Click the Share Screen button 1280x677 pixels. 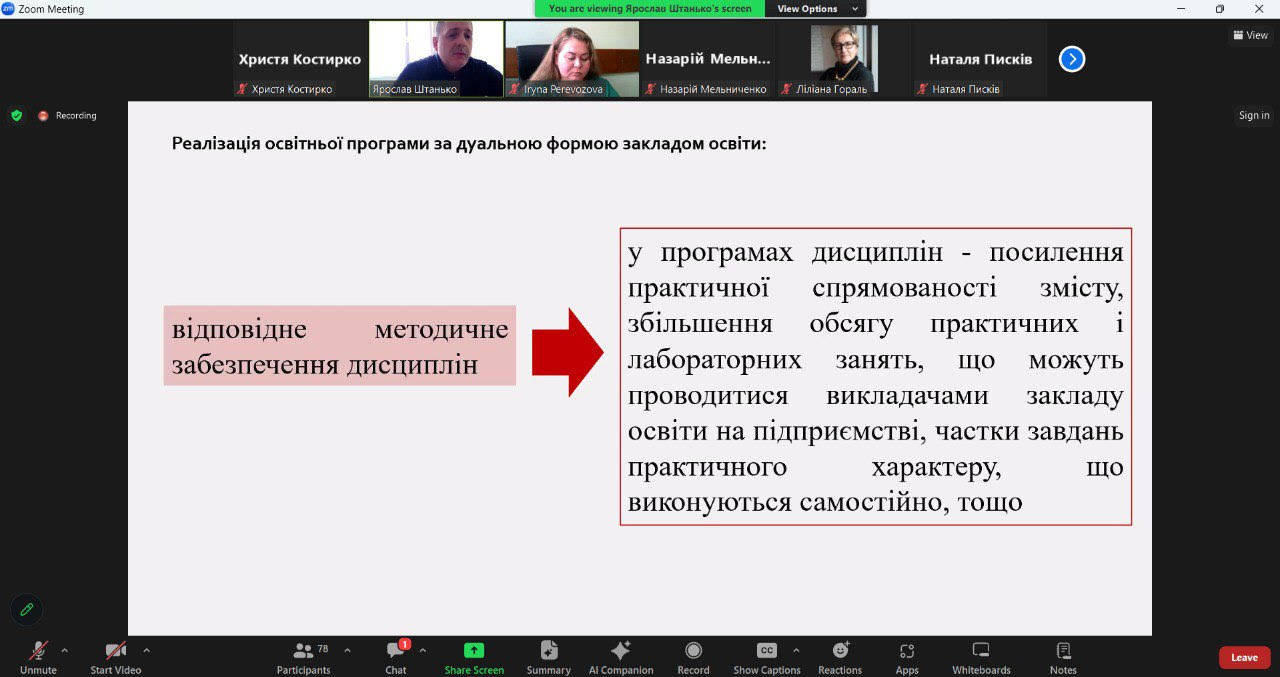pyautogui.click(x=474, y=656)
